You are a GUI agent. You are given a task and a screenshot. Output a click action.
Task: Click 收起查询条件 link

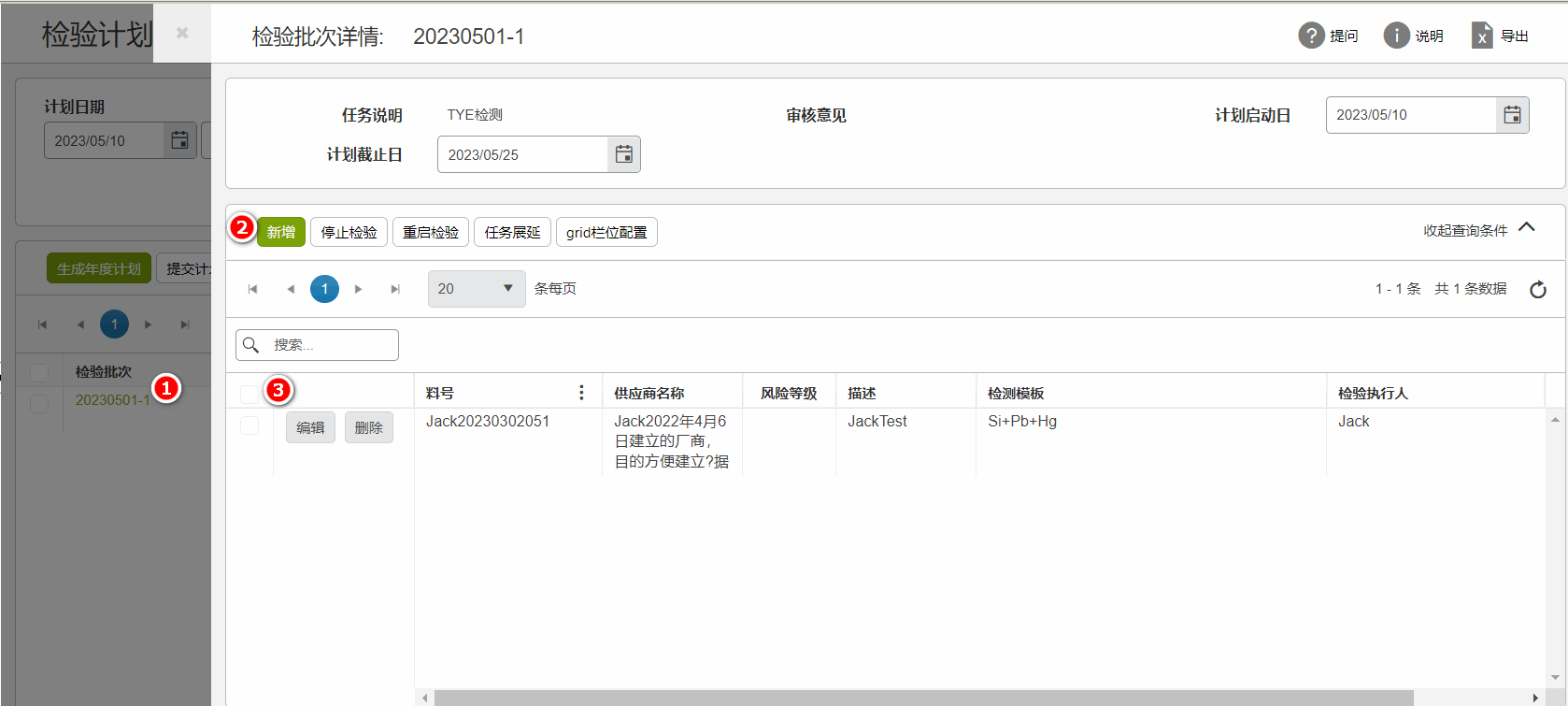coord(1465,230)
